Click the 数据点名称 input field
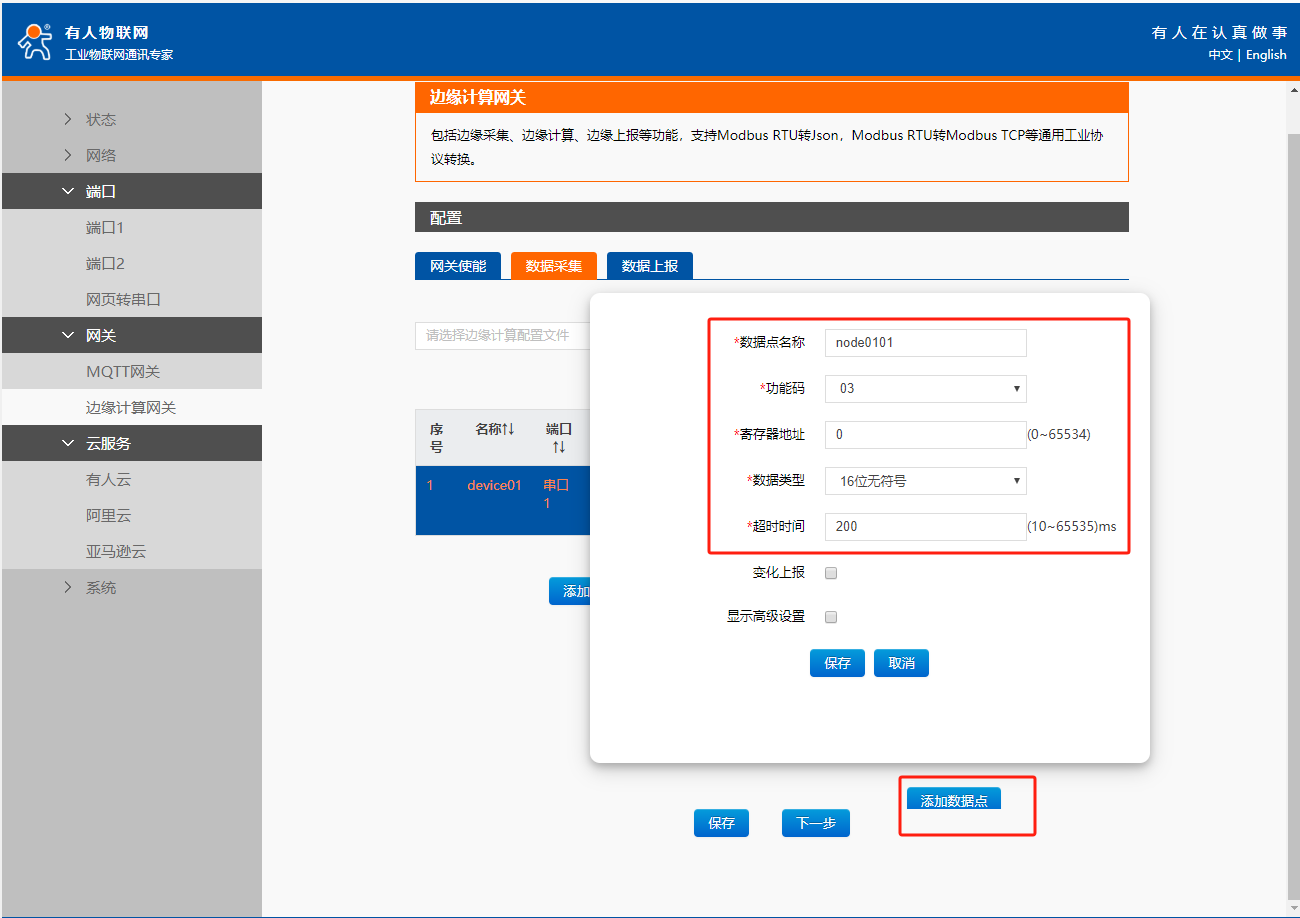Screen dimensions: 1300x918 [925, 343]
